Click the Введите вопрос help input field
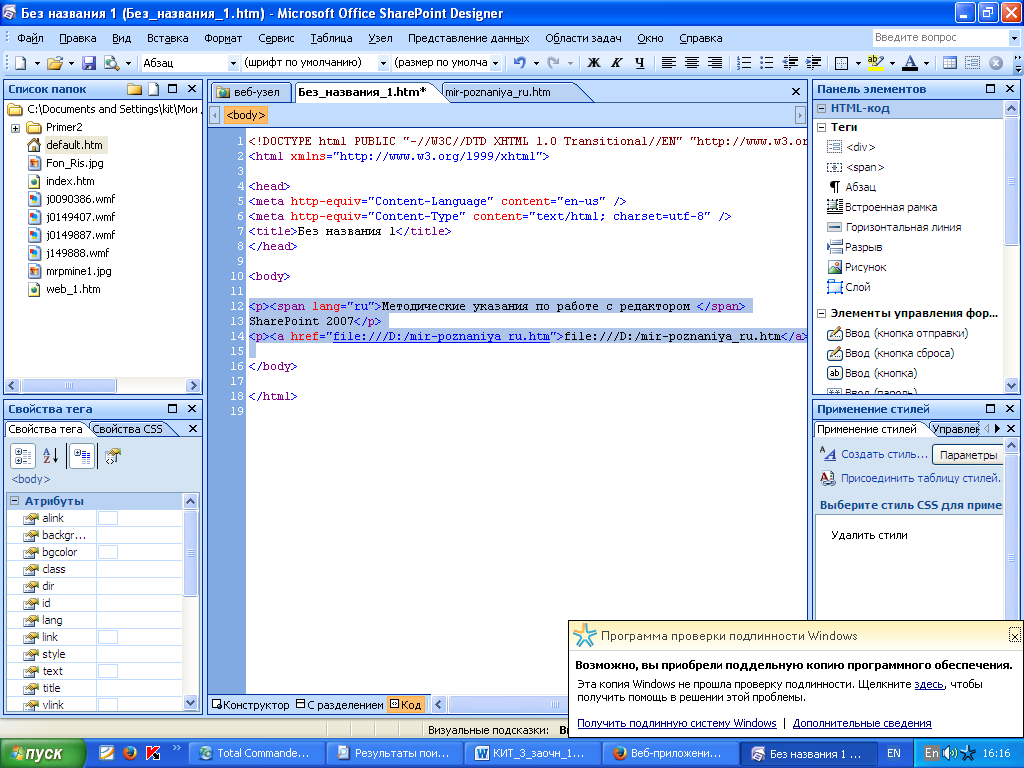Image resolution: width=1024 pixels, height=768 pixels. tap(940, 38)
